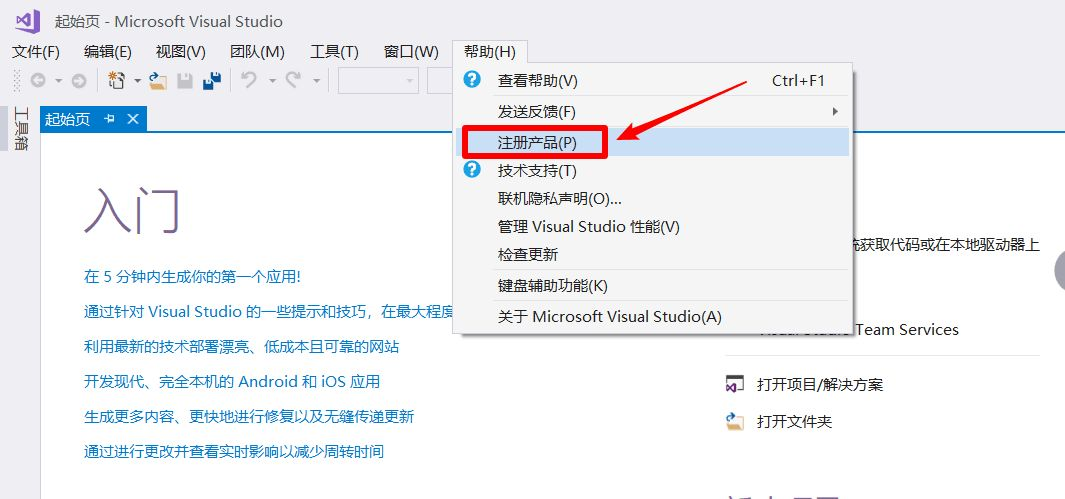Open the 文件(F) menu

(36, 52)
